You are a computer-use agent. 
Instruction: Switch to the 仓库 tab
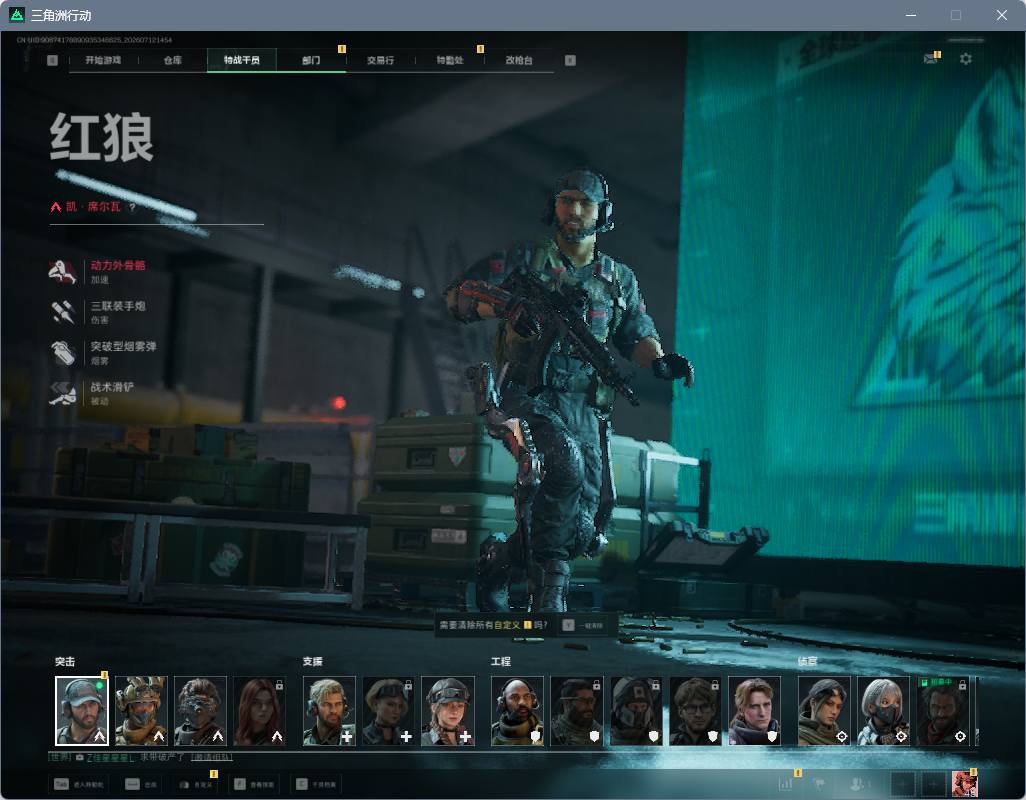(x=173, y=60)
